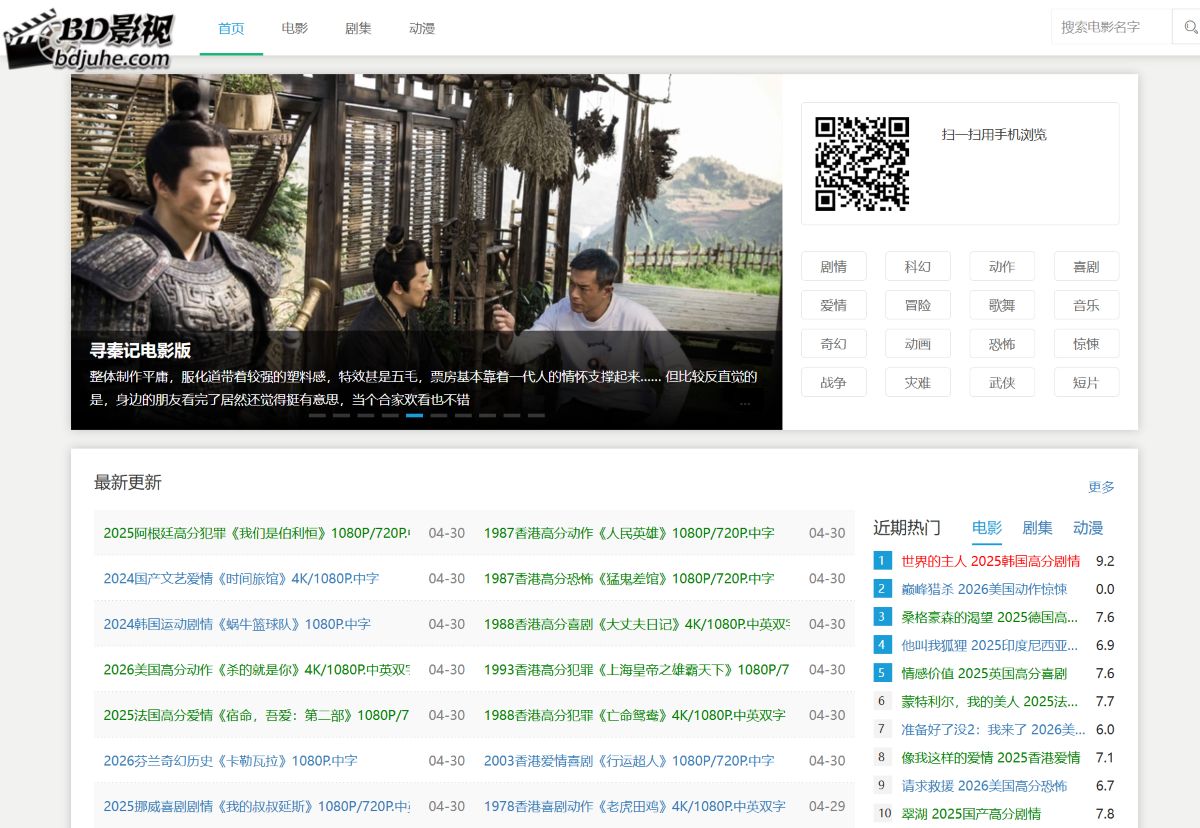Choose the 恐怖 genre button
The height and width of the screenshot is (828, 1200).
coord(1001,344)
